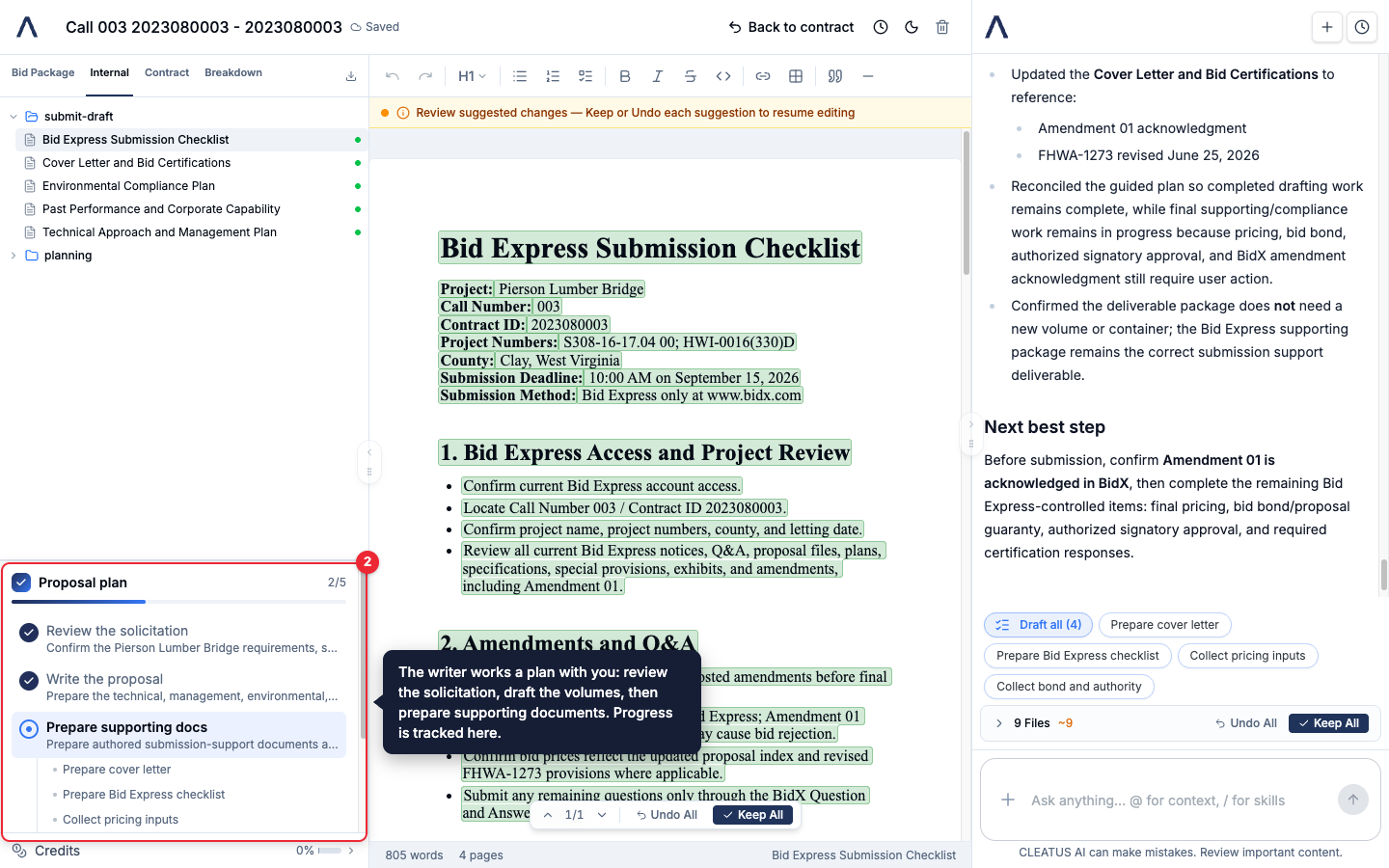
Task: Click the assistant panel logo
Action: pos(996,27)
